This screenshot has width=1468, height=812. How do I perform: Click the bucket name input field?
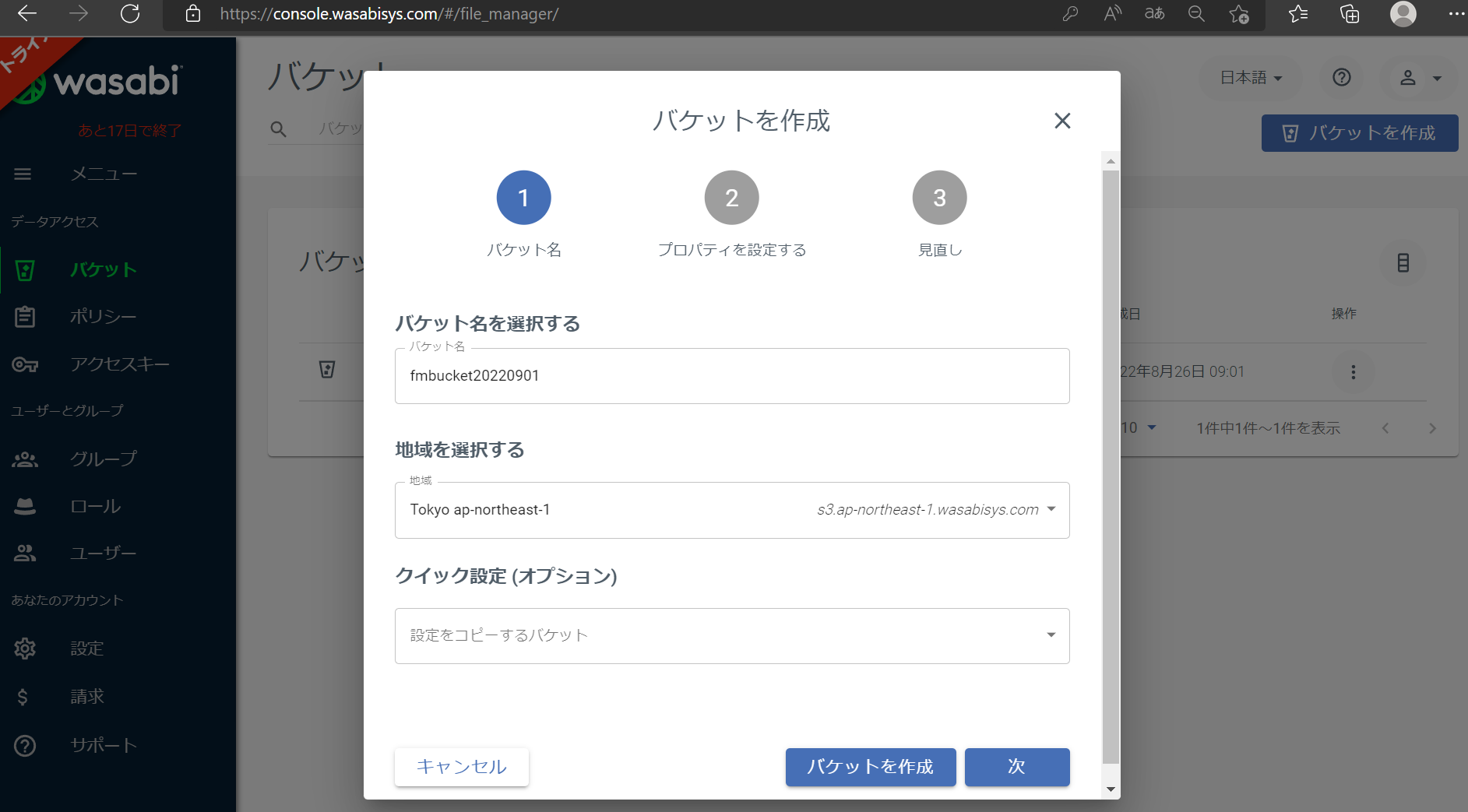(731, 376)
